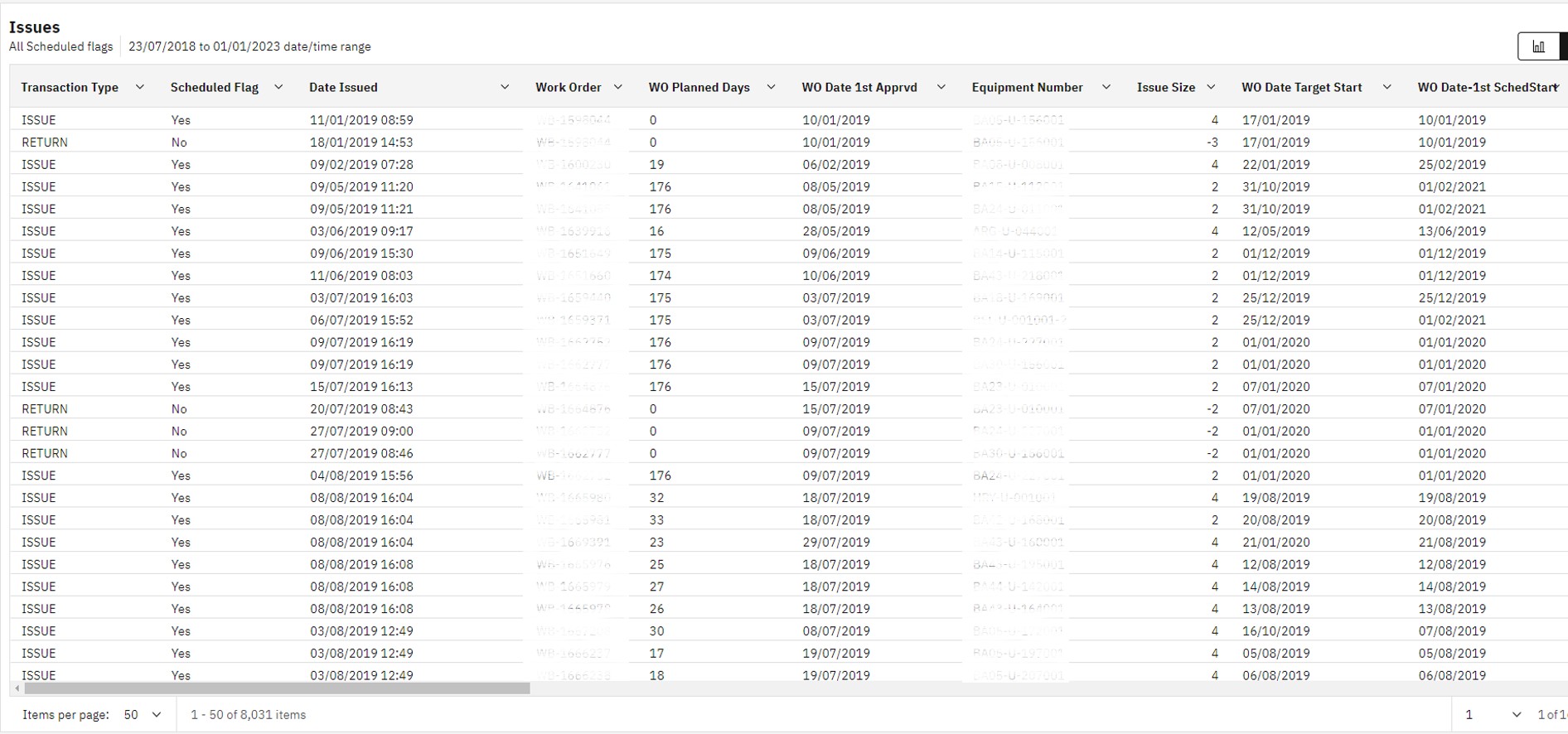Open Date Issued column filter chevron
The height and width of the screenshot is (734, 1568).
[x=505, y=87]
